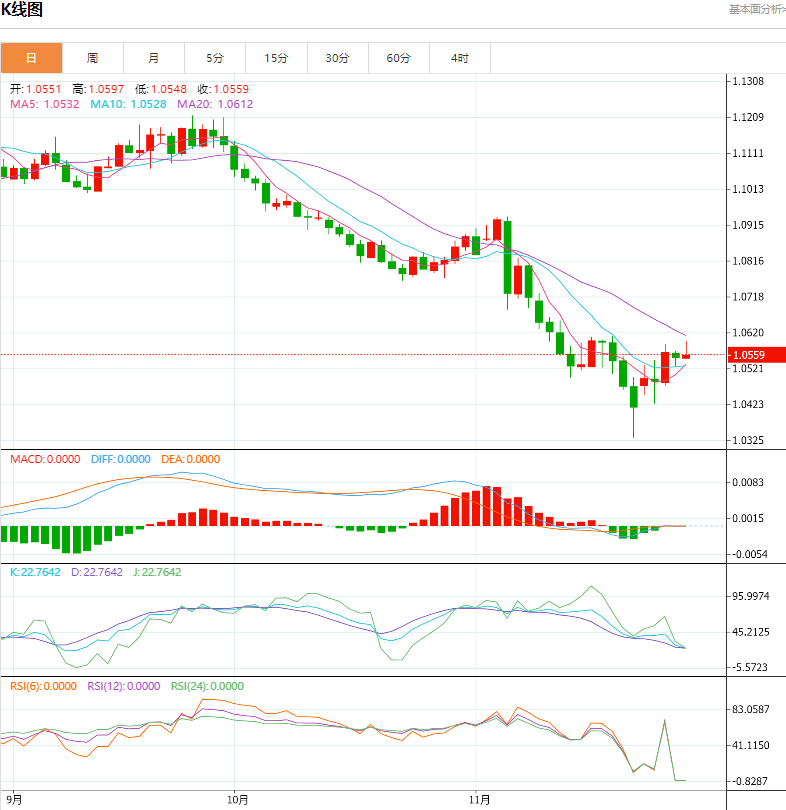This screenshot has height=810, width=786.
Task: Open the 15分 interval tab
Action: tap(276, 58)
